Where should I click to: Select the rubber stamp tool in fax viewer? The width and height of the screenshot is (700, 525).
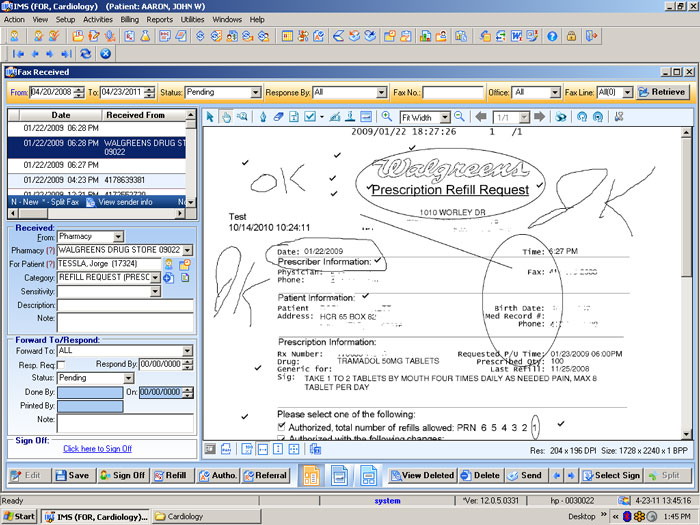(350, 117)
